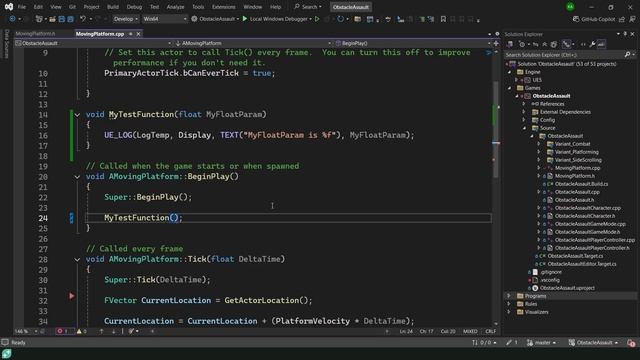
Task: Start Local Windows Debugger green play icon
Action: [245, 19]
